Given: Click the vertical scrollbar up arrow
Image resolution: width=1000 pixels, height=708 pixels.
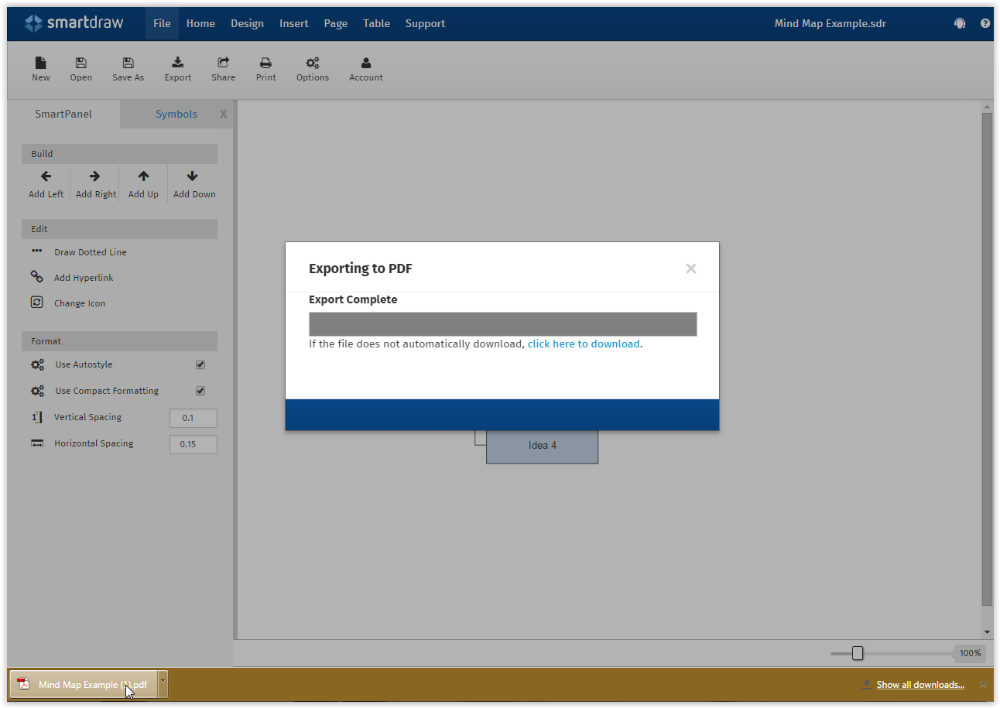Looking at the screenshot, I should pyautogui.click(x=987, y=107).
